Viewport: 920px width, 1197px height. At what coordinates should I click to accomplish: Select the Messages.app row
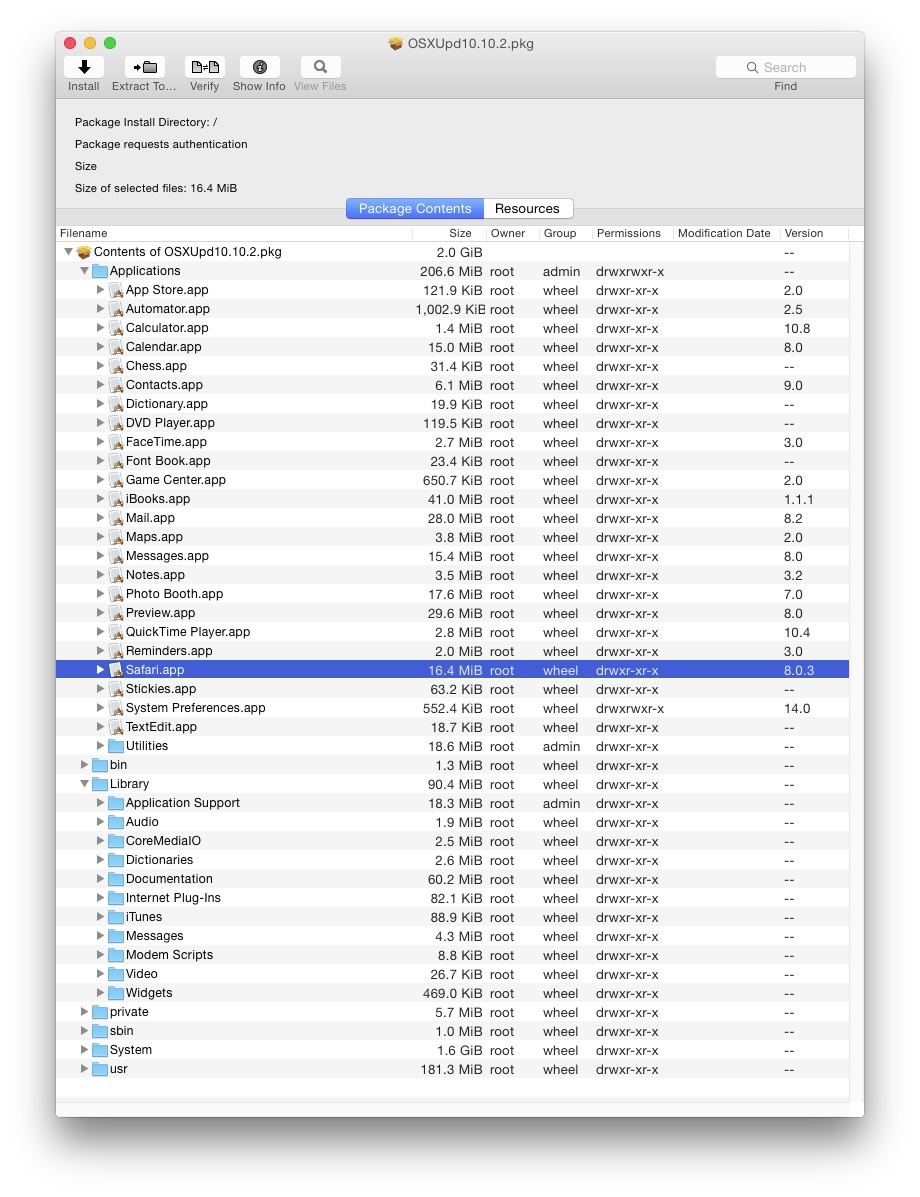pyautogui.click(x=452, y=557)
